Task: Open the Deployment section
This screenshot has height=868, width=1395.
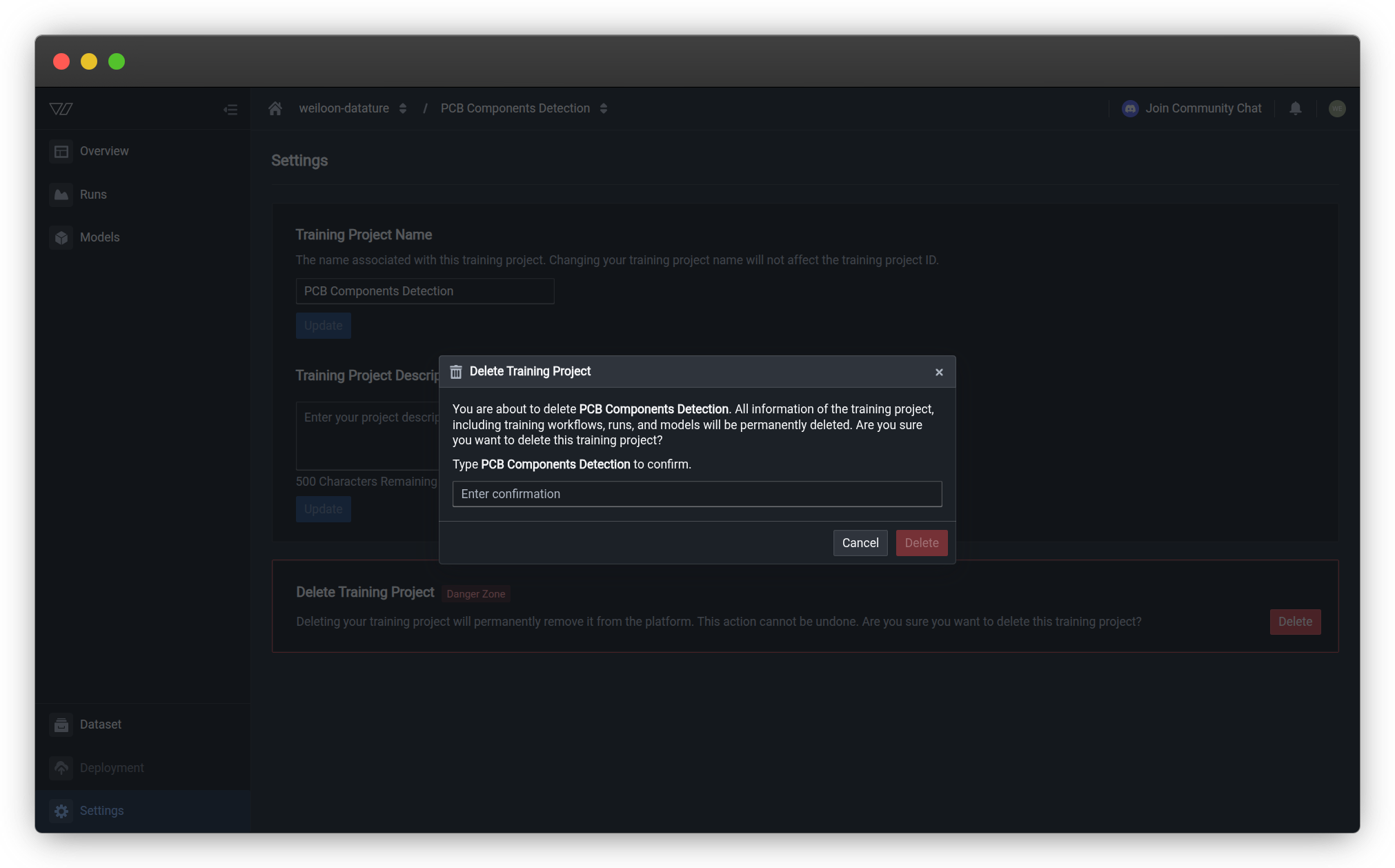Action: tap(111, 768)
